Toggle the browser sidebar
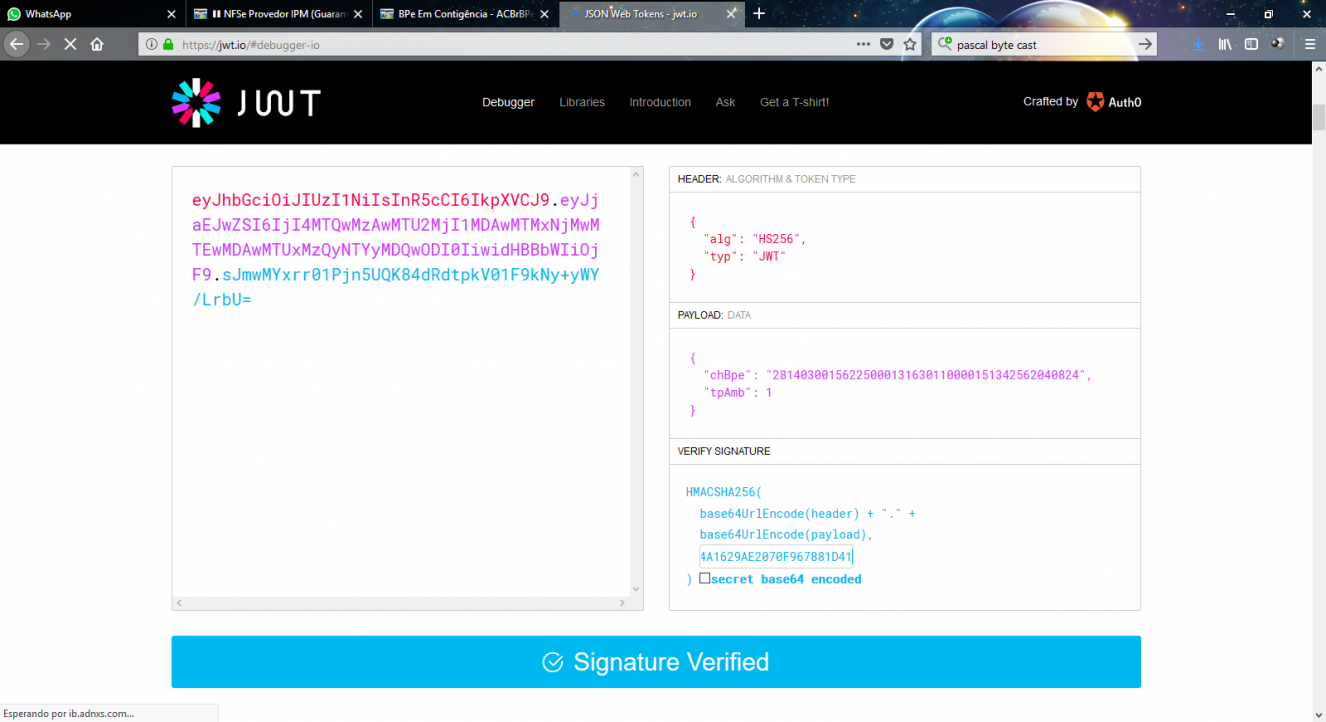 [1251, 44]
